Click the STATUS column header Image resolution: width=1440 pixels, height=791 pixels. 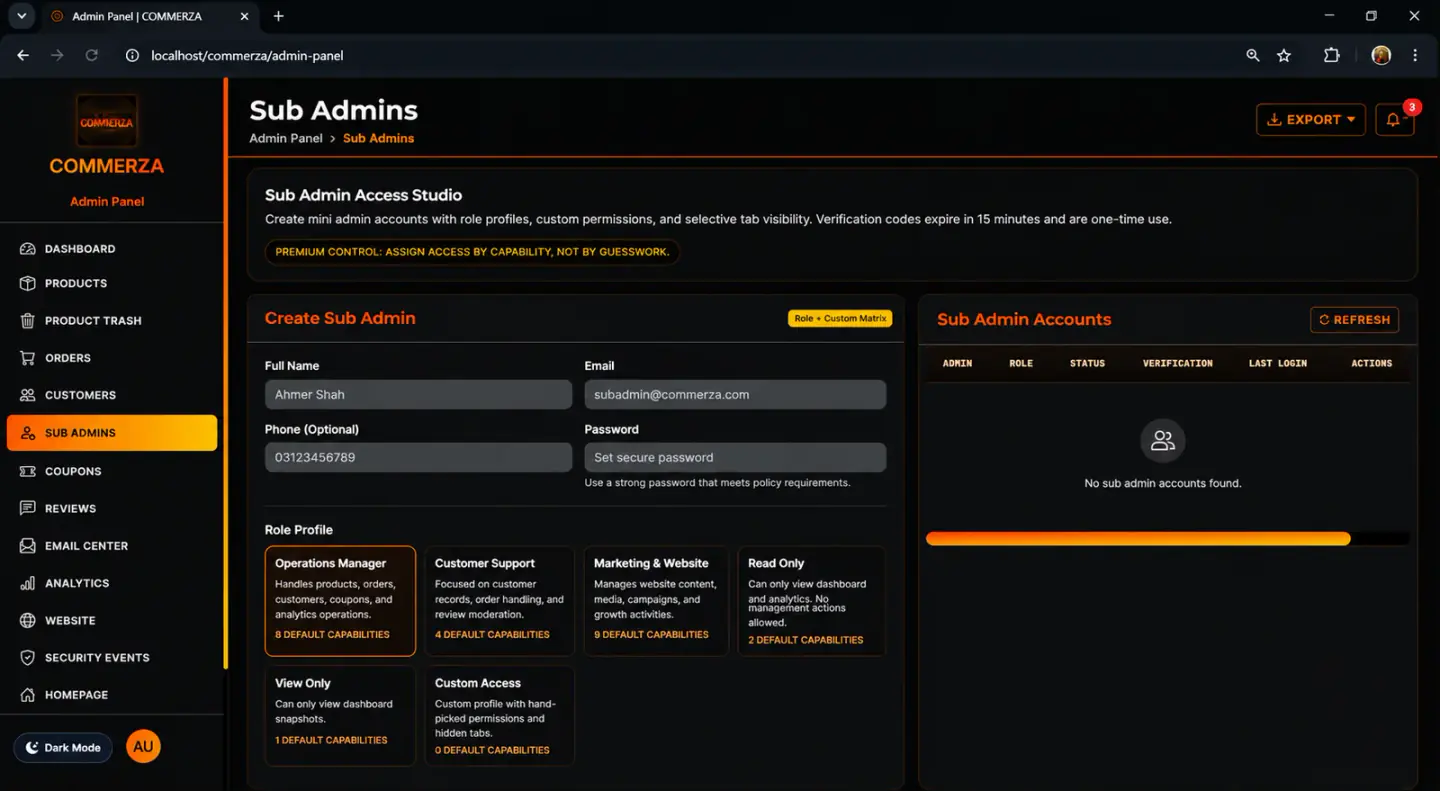(1087, 364)
